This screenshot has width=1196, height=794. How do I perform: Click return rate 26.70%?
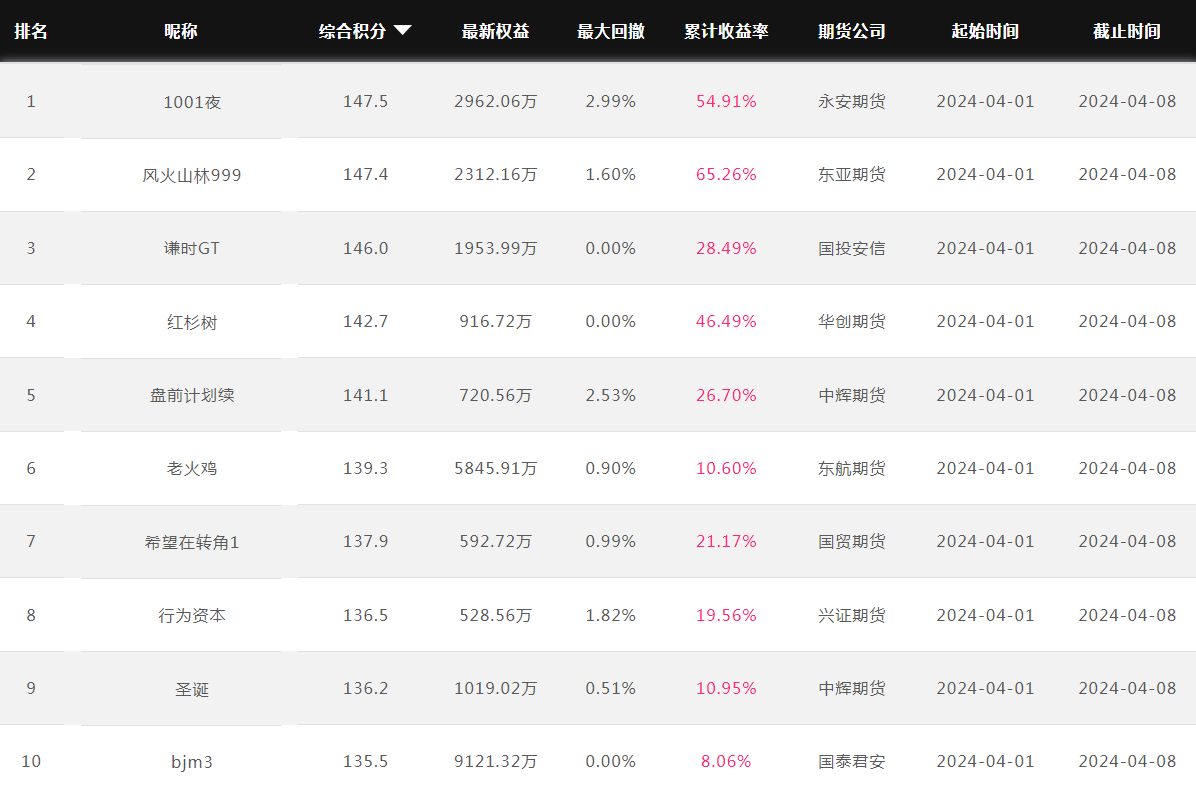point(726,395)
